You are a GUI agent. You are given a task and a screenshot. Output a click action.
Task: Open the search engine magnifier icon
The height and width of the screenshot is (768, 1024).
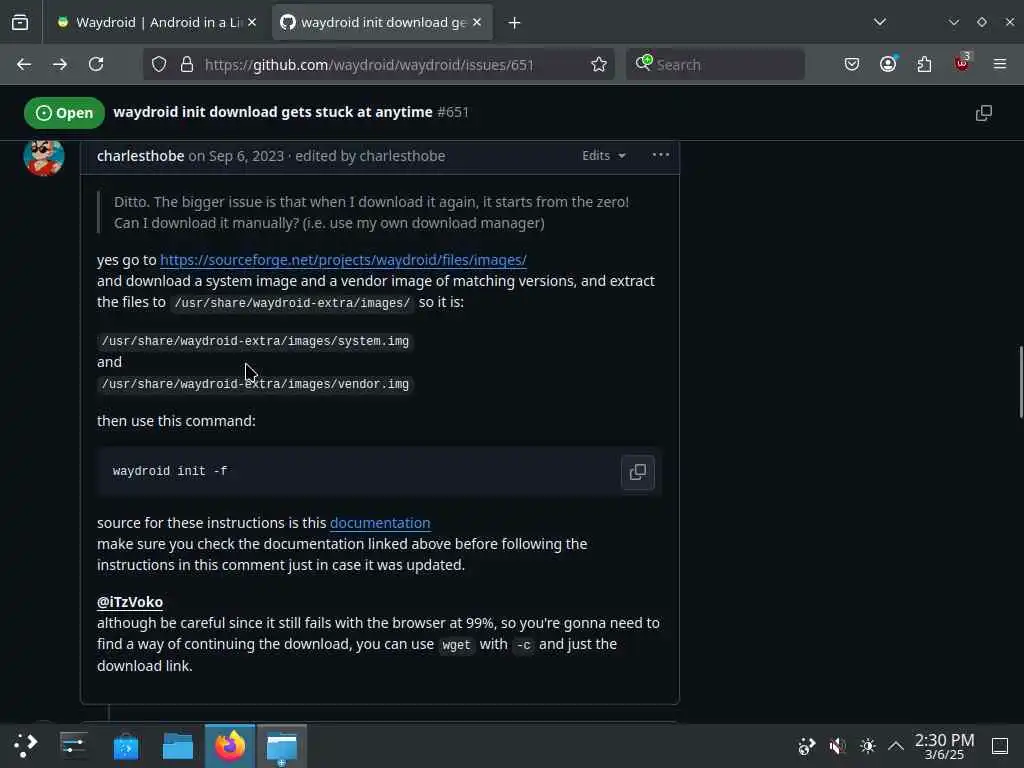click(x=643, y=63)
